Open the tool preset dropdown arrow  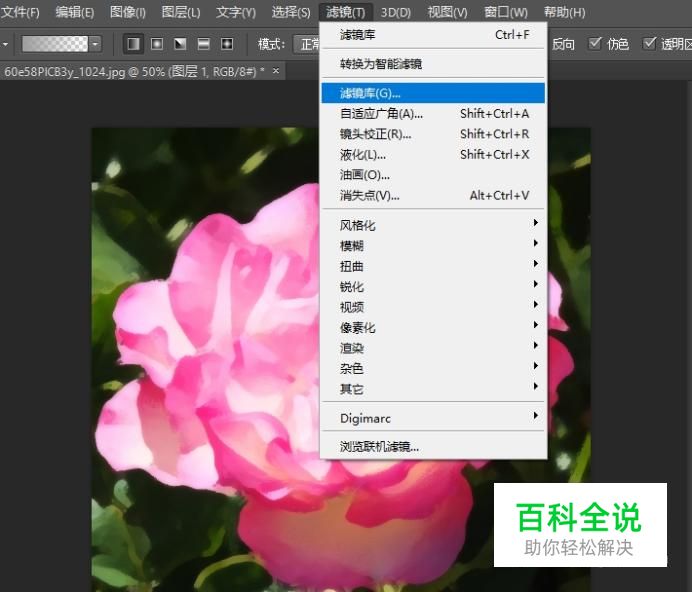point(5,44)
